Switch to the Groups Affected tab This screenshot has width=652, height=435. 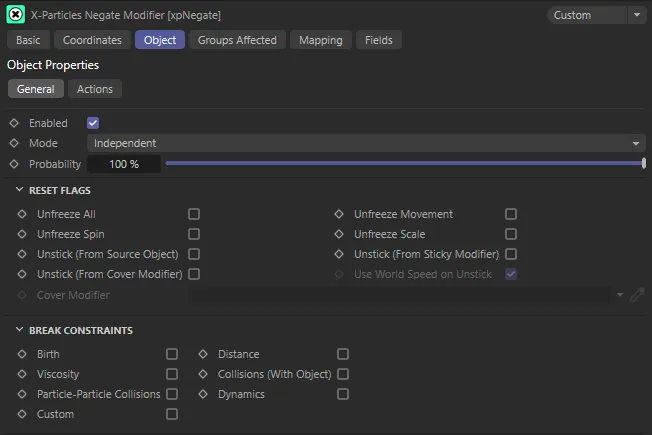237,40
